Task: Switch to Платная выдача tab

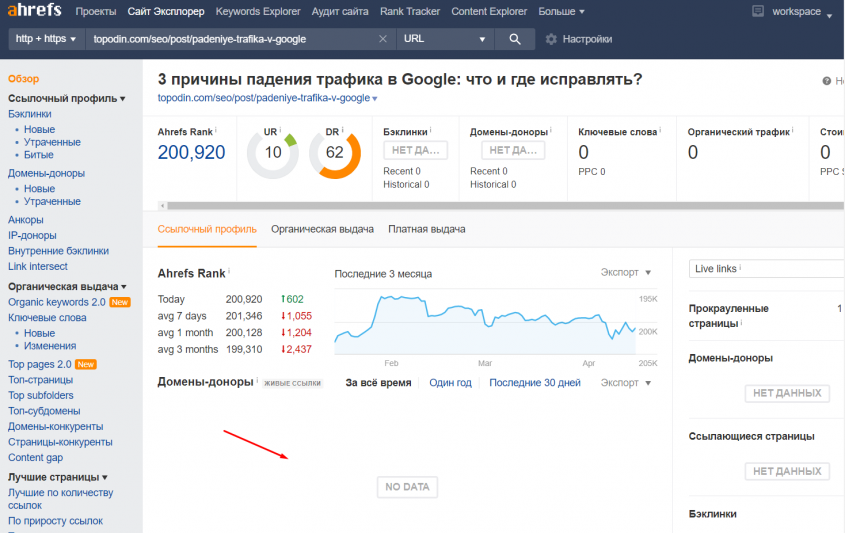Action: click(426, 229)
